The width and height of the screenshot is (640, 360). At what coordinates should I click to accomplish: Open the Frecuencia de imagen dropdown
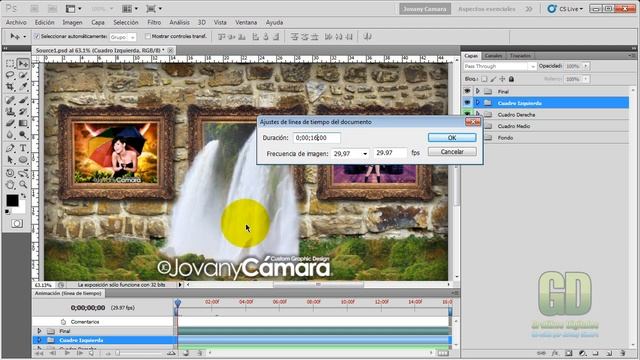[364, 153]
